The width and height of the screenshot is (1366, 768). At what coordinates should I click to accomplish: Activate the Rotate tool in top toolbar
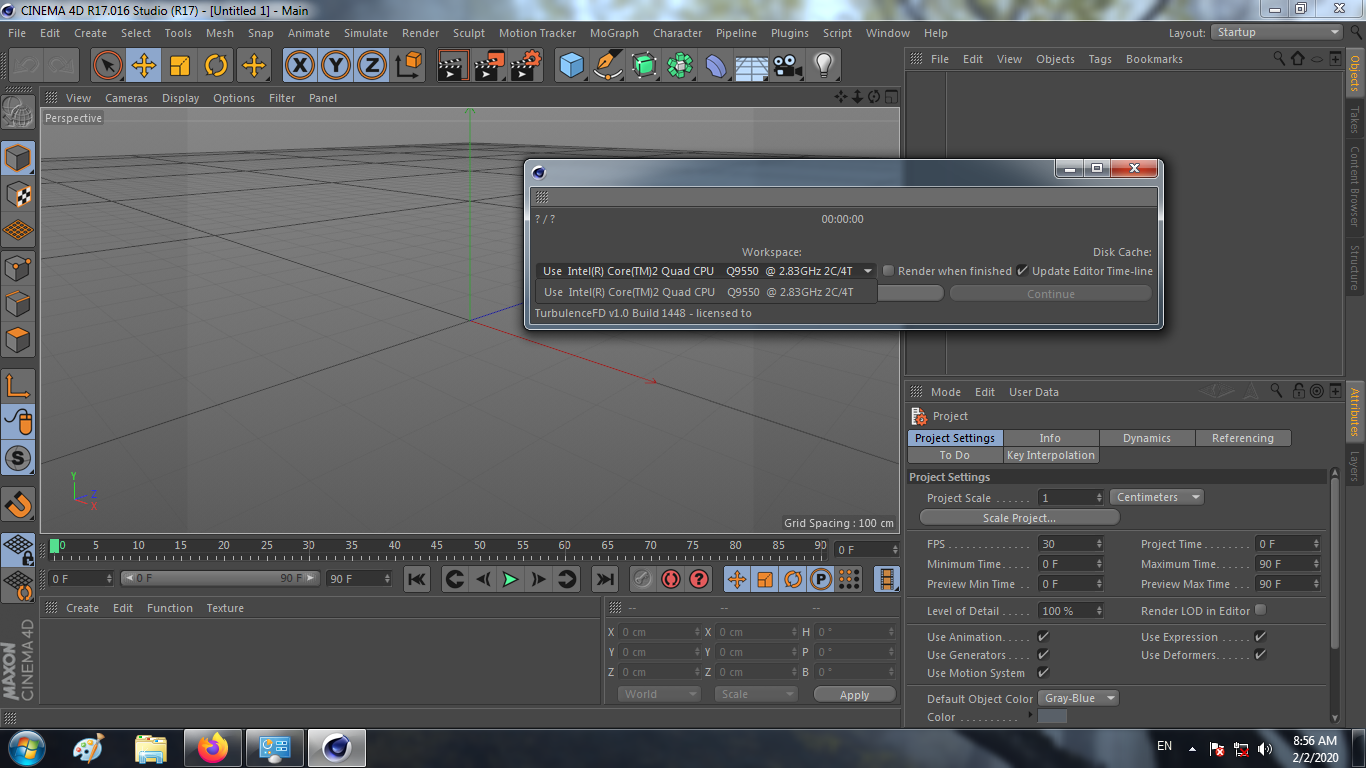point(216,66)
